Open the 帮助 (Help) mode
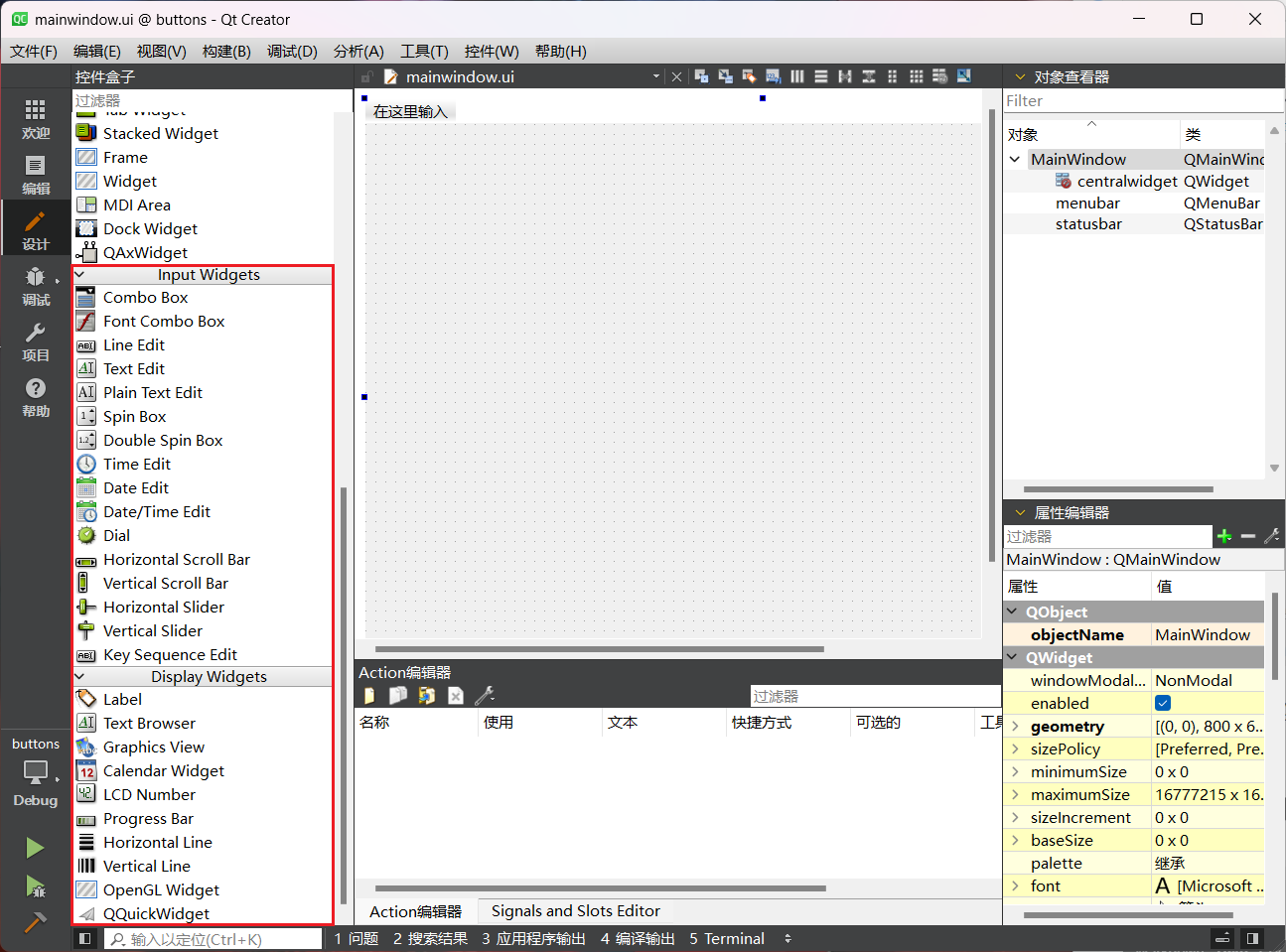The width and height of the screenshot is (1286, 952). point(35,397)
